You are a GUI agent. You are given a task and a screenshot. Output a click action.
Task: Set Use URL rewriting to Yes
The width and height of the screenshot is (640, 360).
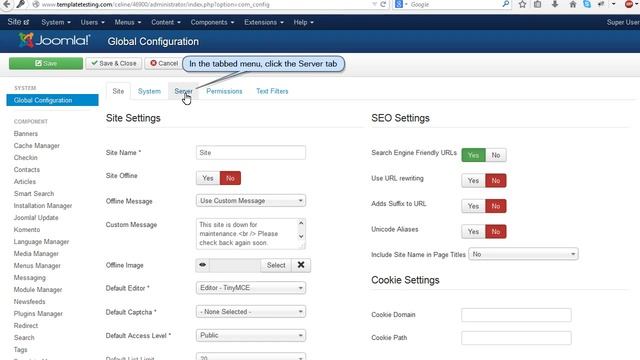473,180
